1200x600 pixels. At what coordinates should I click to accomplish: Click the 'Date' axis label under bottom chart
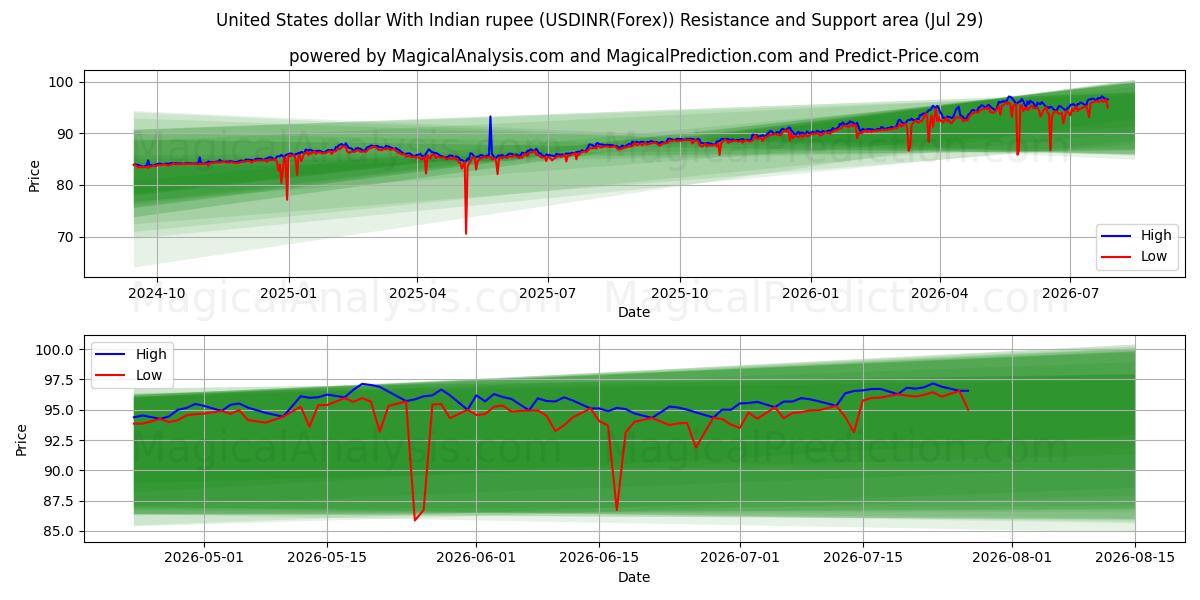(x=634, y=577)
